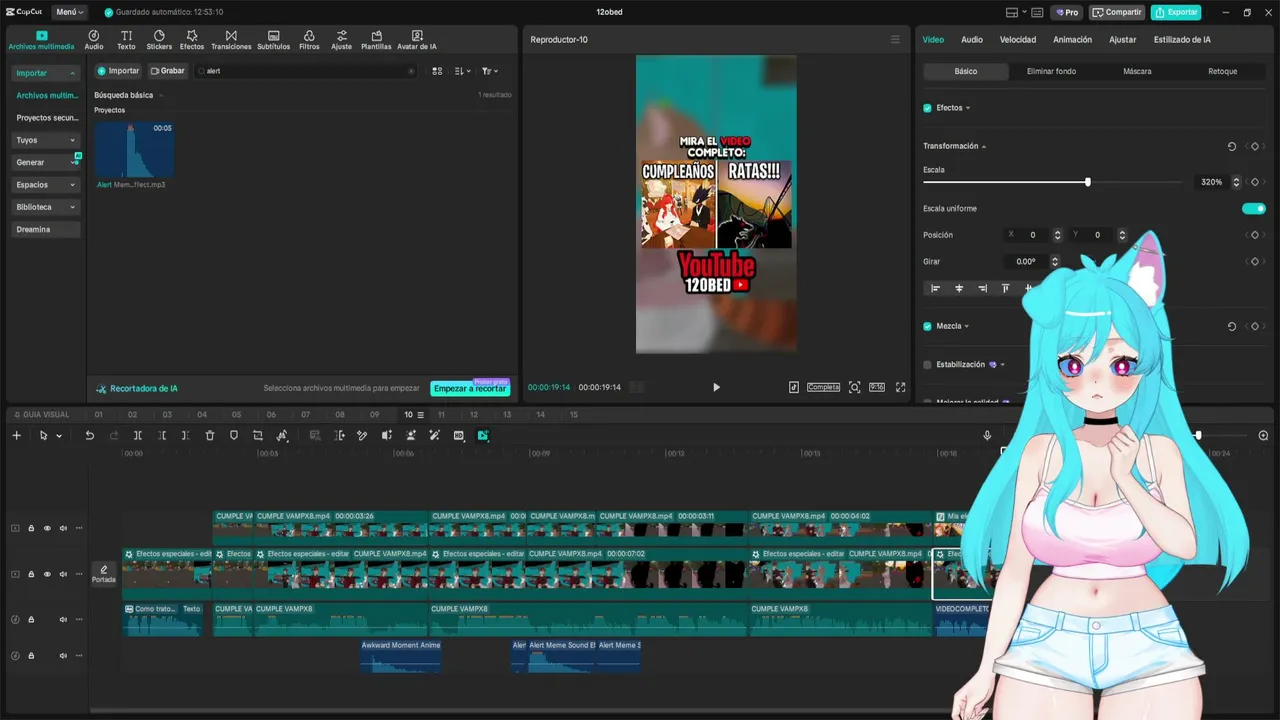This screenshot has height=720, width=1280.
Task: Click the alert search field
Action: click(306, 71)
